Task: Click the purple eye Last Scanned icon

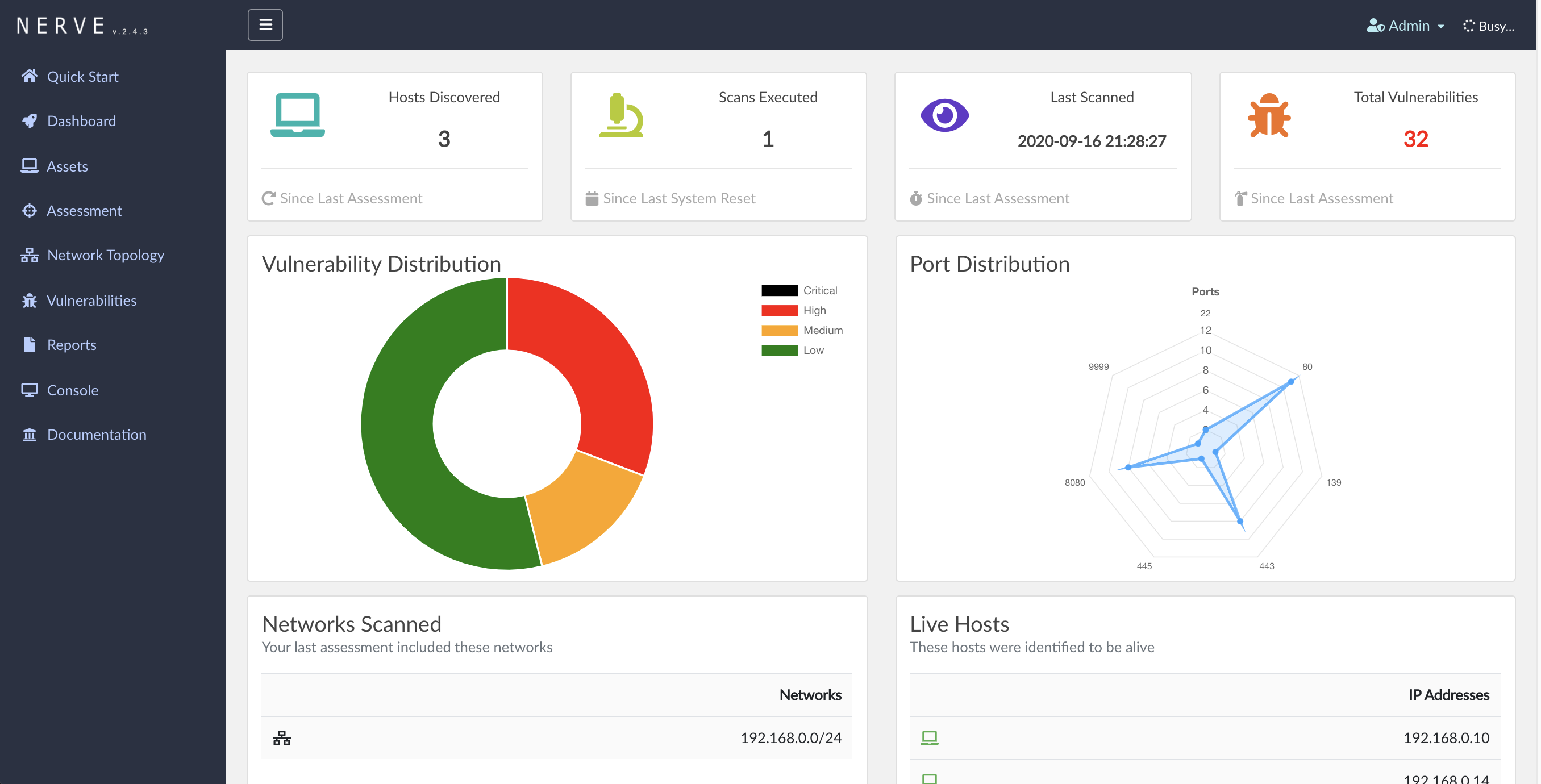Action: click(x=944, y=115)
